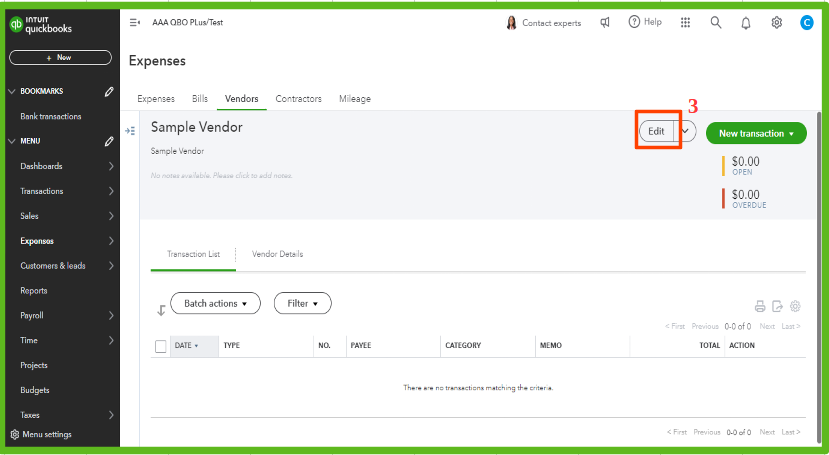
Task: Expand the Payroll submenu arrow
Action: pos(111,315)
